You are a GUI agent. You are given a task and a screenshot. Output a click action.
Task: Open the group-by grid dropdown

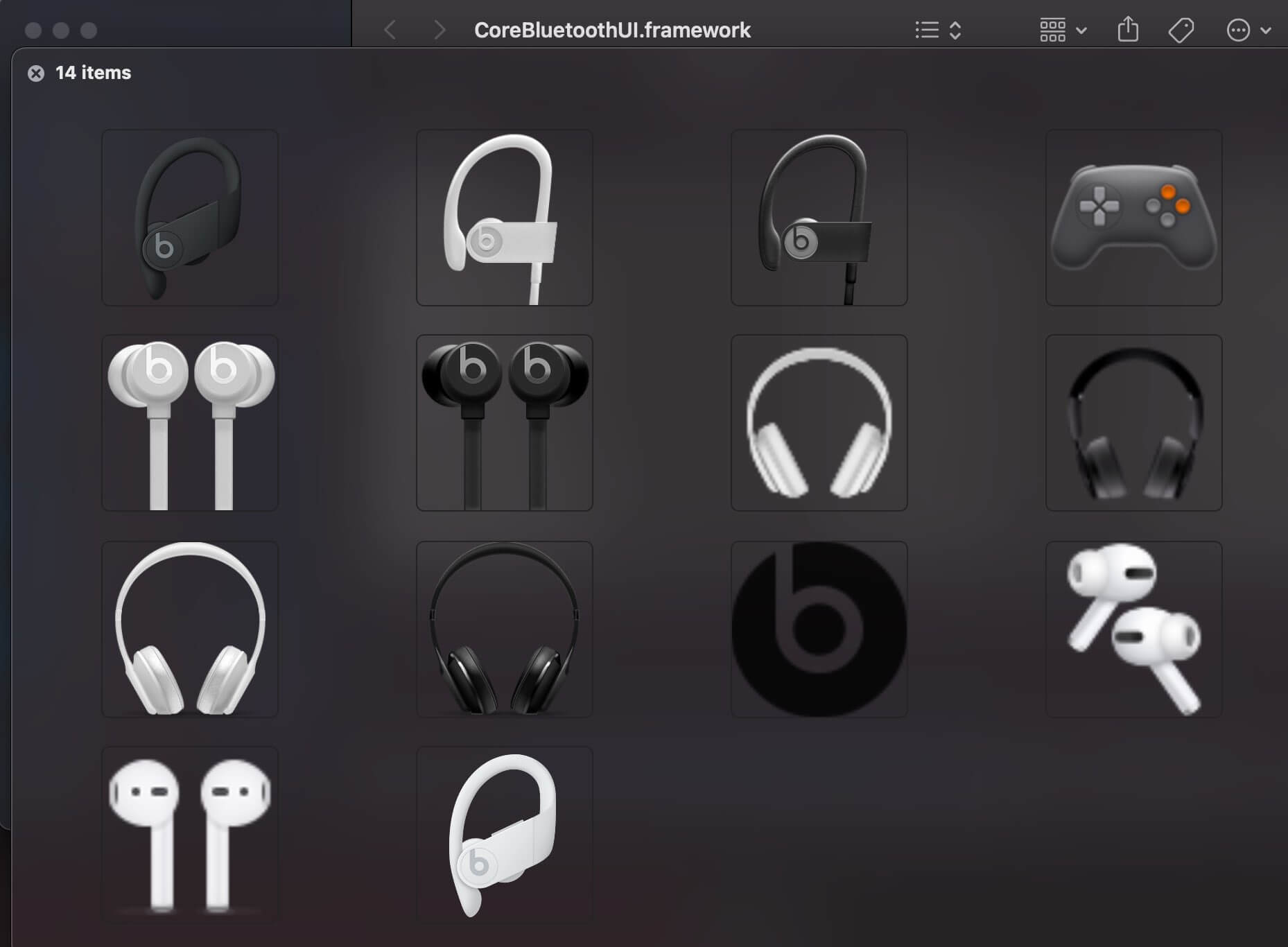(x=1063, y=30)
